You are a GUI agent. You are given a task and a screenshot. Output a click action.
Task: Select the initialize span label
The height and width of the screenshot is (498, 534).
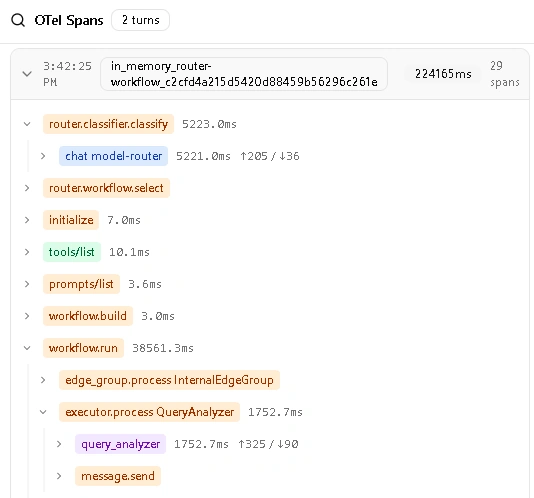click(71, 220)
